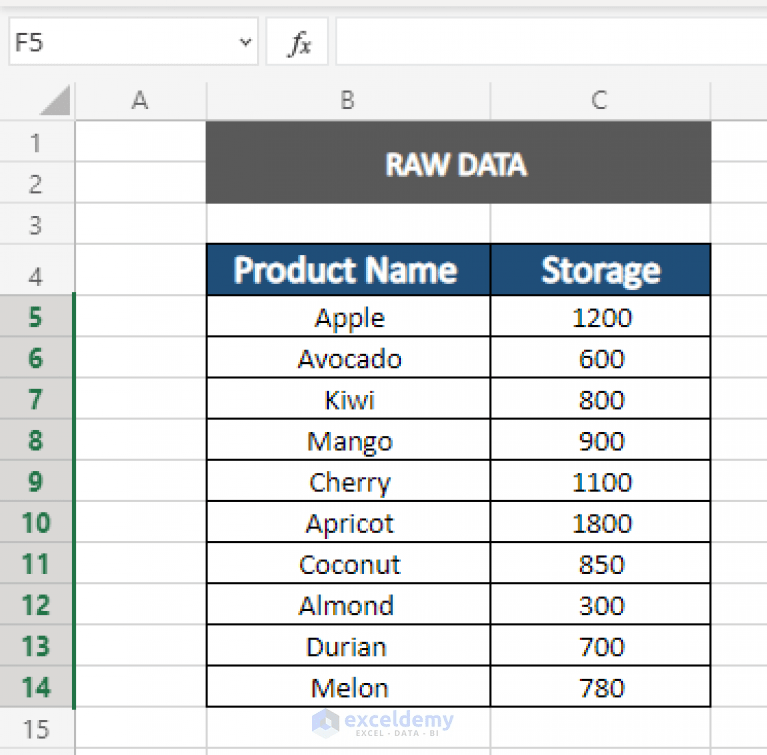
Task: Select column C header
Action: coord(600,100)
